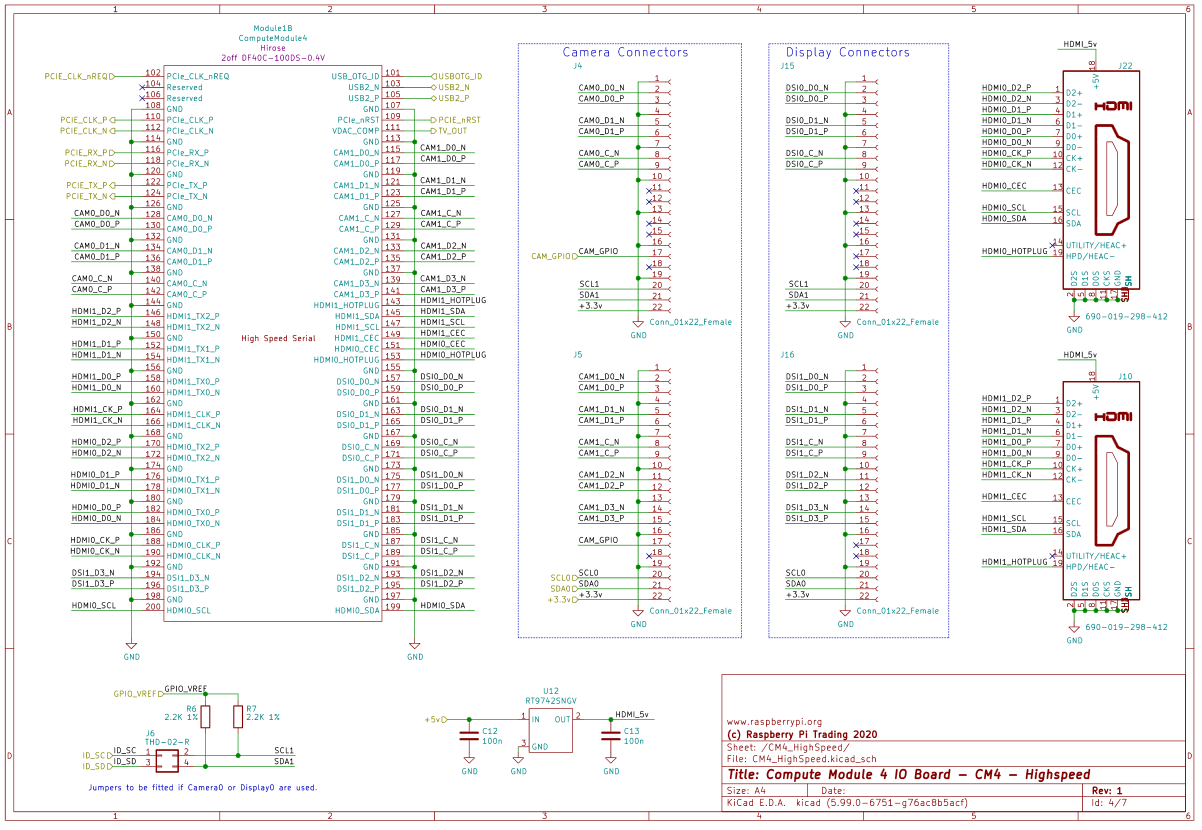Select capacitor C13 symbol

tap(609, 736)
